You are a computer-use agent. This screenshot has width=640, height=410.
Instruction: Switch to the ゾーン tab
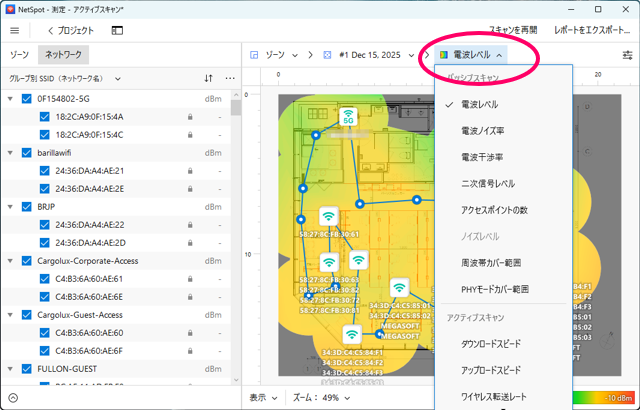point(19,55)
